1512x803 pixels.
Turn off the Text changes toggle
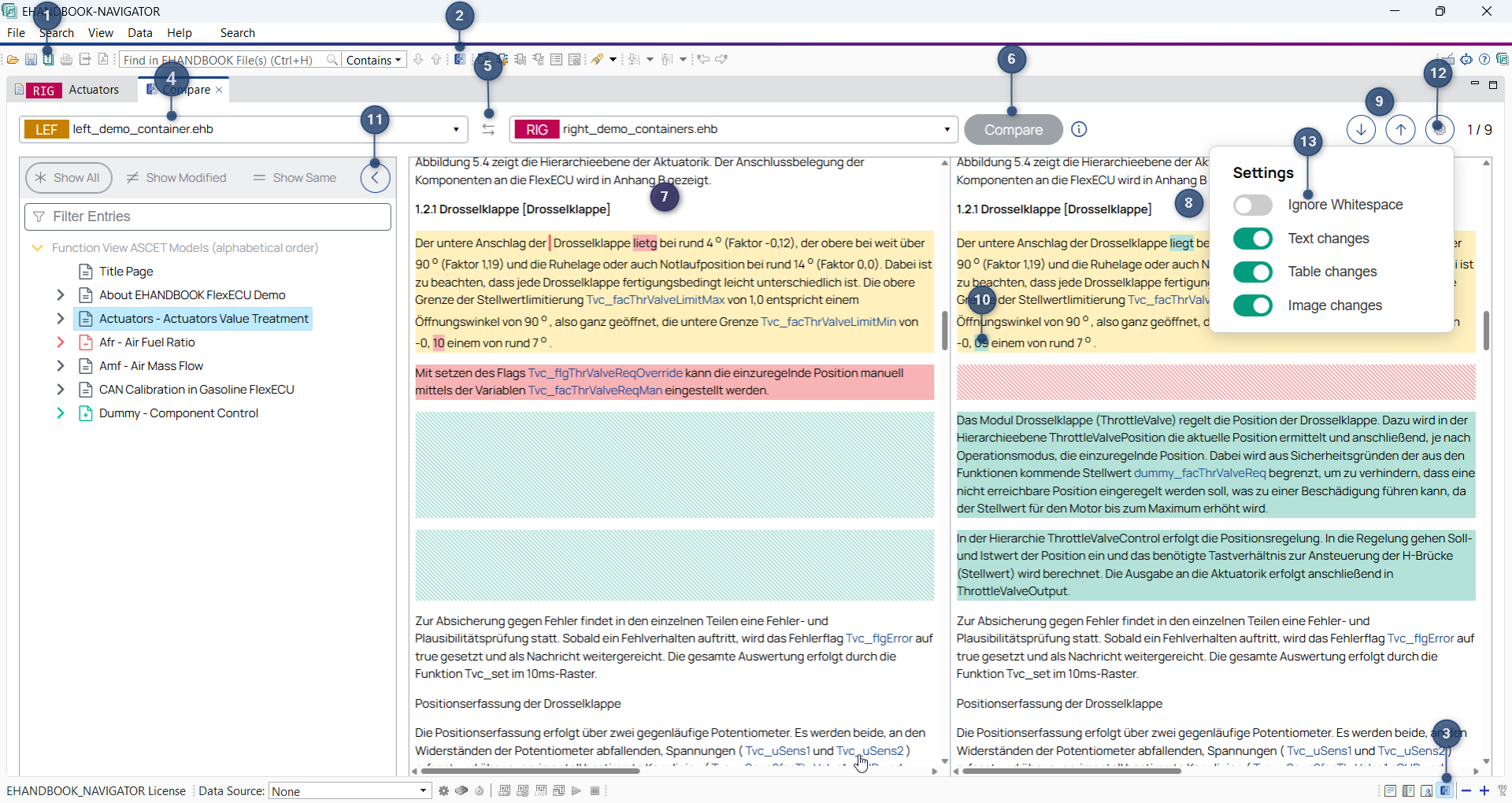[x=1252, y=239]
